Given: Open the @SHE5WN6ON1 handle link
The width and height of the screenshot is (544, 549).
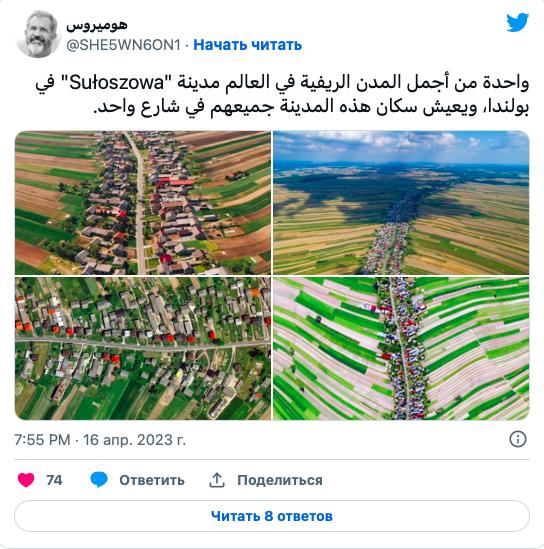Looking at the screenshot, I should [124, 45].
